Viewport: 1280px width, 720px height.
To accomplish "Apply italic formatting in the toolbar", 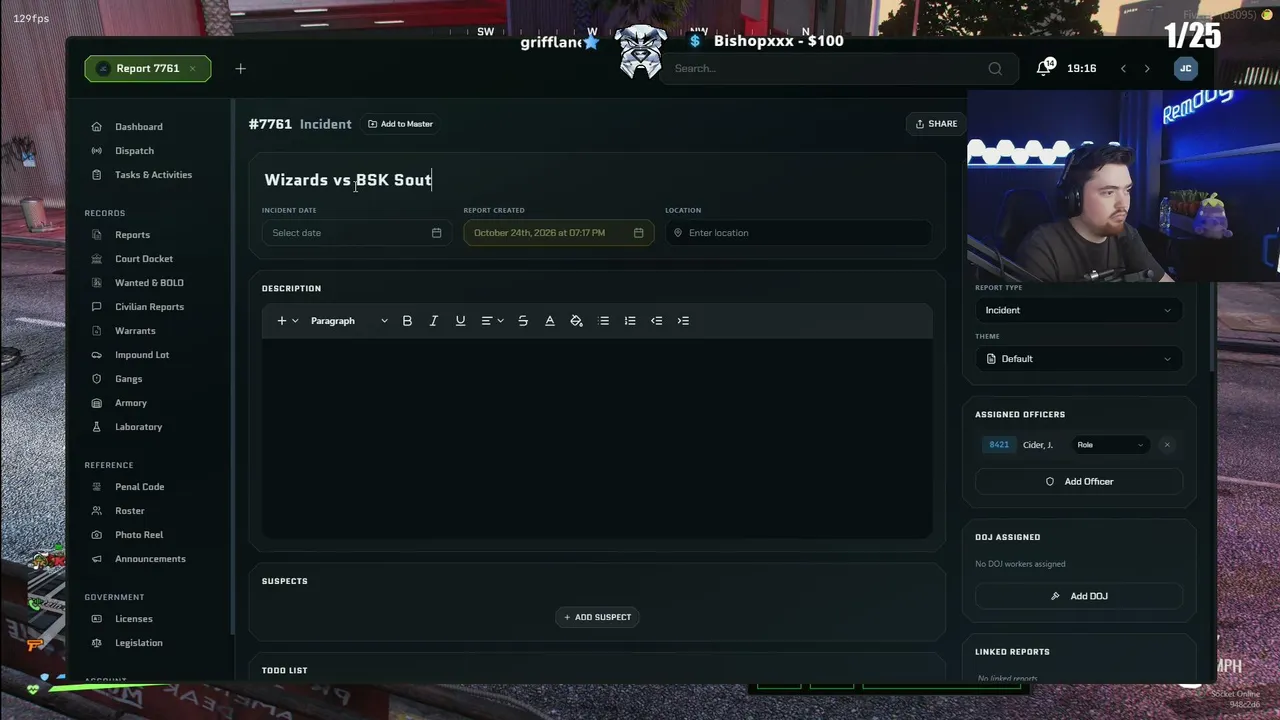I will 434,321.
